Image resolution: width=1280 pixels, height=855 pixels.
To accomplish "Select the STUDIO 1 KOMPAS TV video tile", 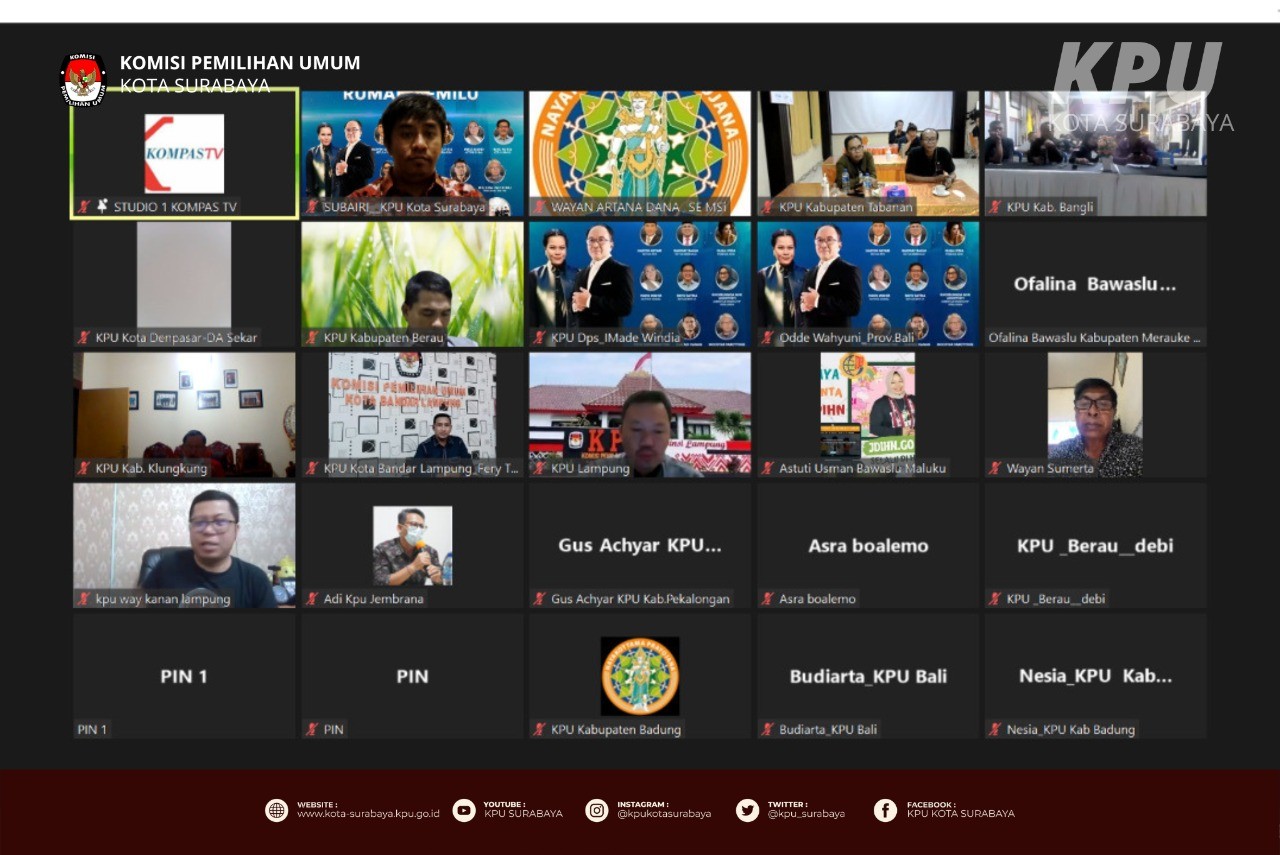I will [x=184, y=153].
